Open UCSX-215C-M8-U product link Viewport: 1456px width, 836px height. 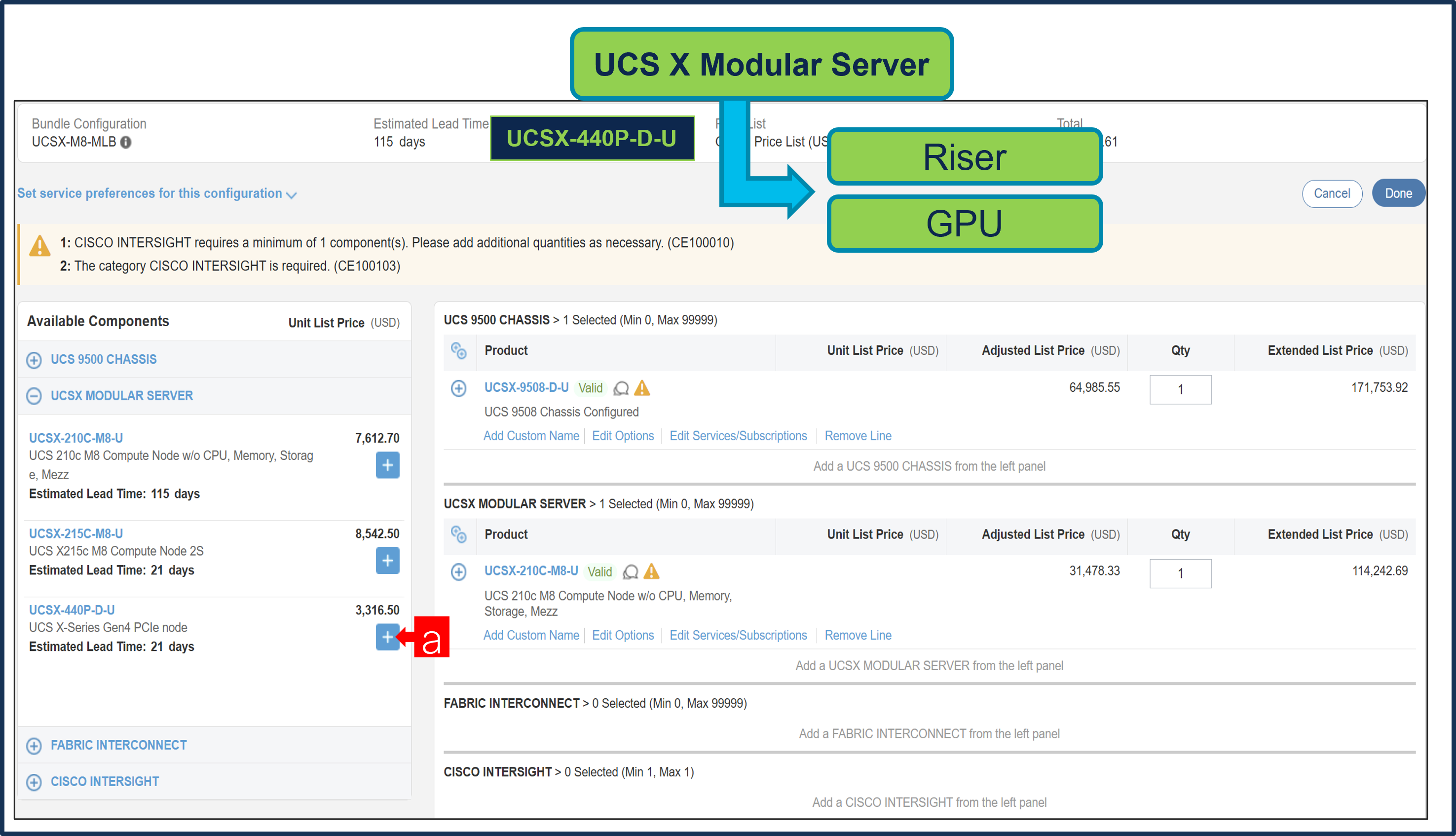(x=76, y=533)
